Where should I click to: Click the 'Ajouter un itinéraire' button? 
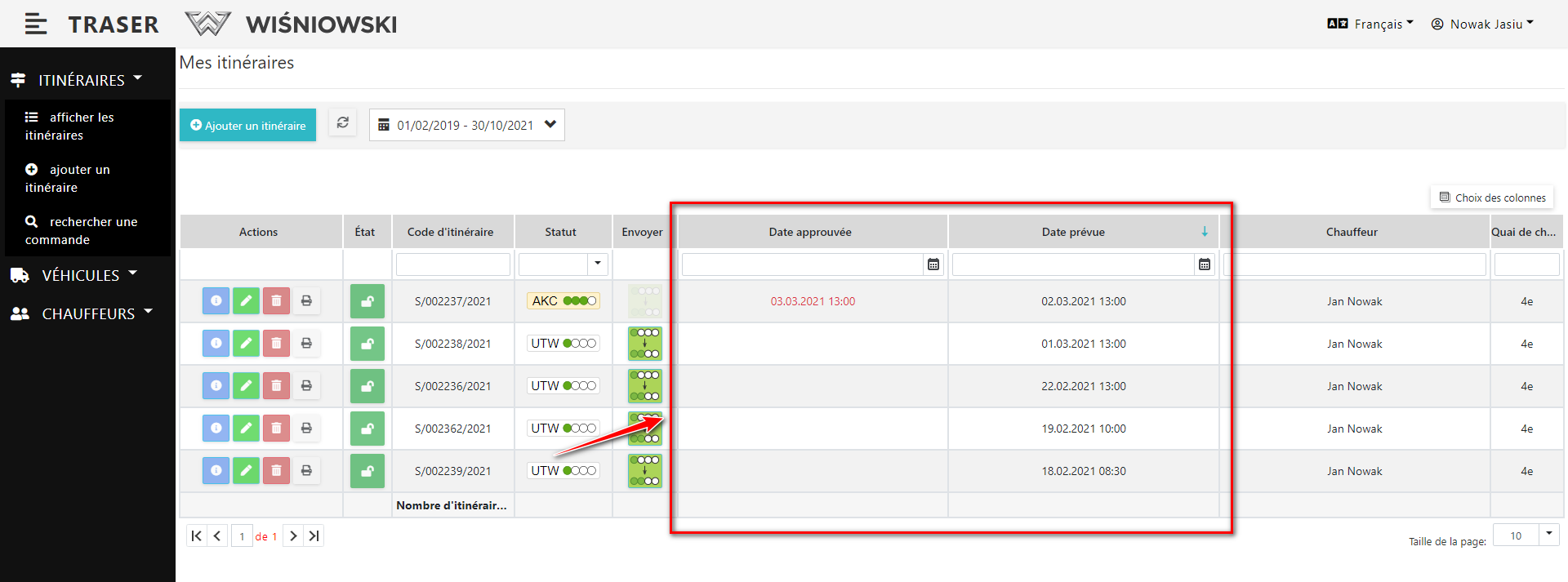click(x=247, y=126)
